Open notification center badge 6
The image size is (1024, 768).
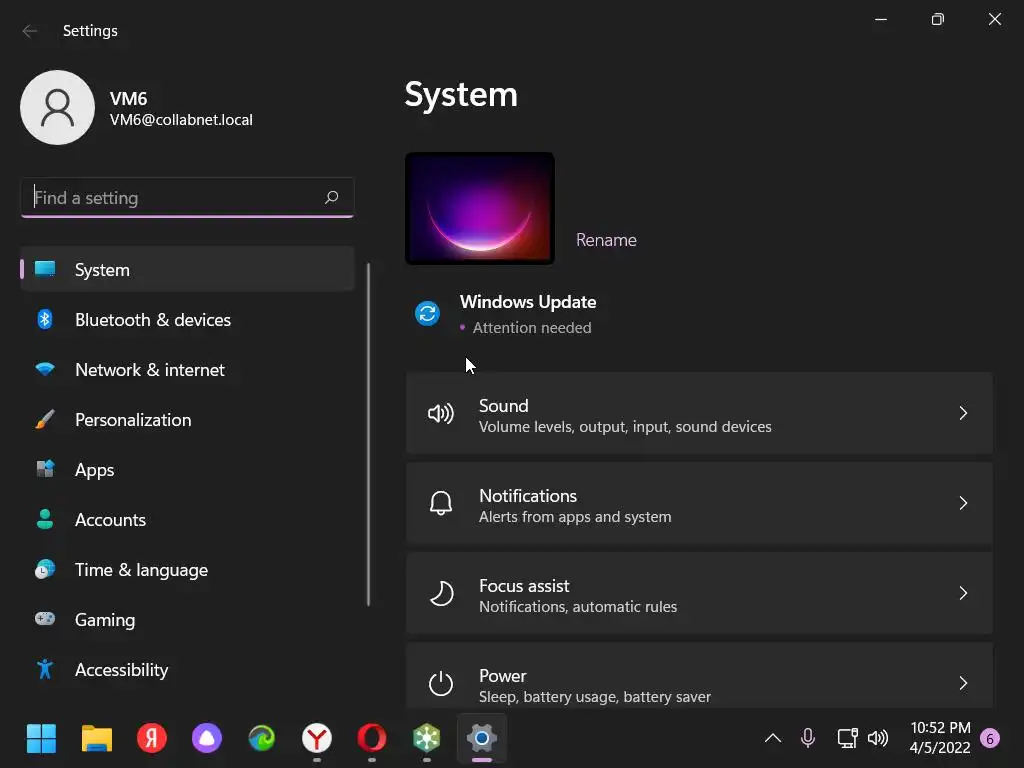pos(990,739)
